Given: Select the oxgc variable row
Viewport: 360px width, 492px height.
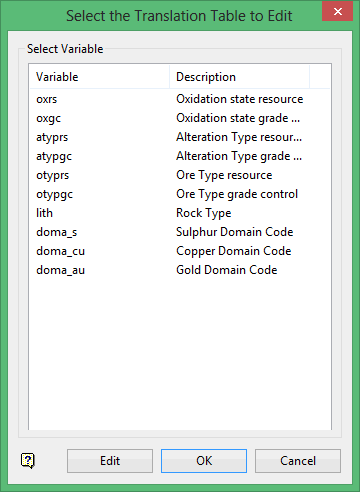Looking at the screenshot, I should (x=180, y=118).
